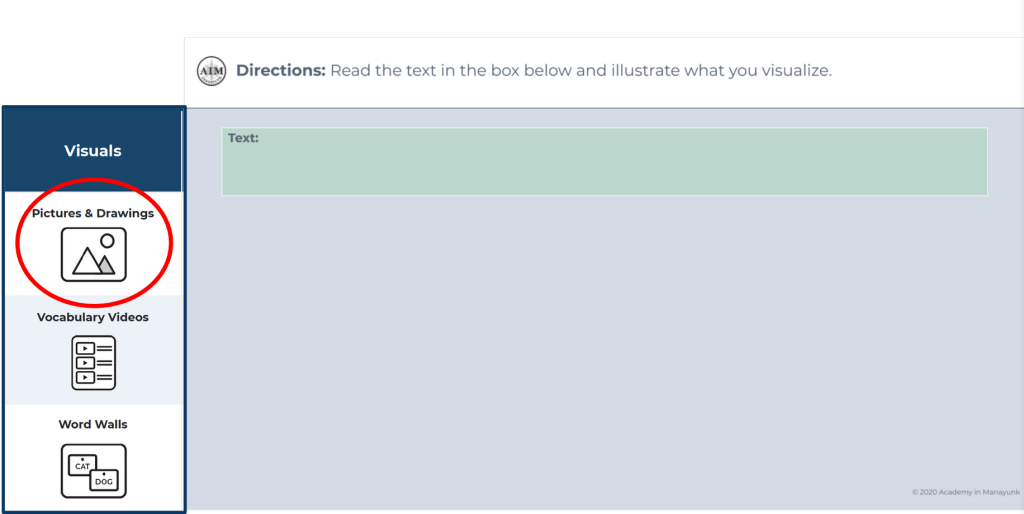Click the Visuals panel header
This screenshot has height=514, width=1024.
(93, 151)
